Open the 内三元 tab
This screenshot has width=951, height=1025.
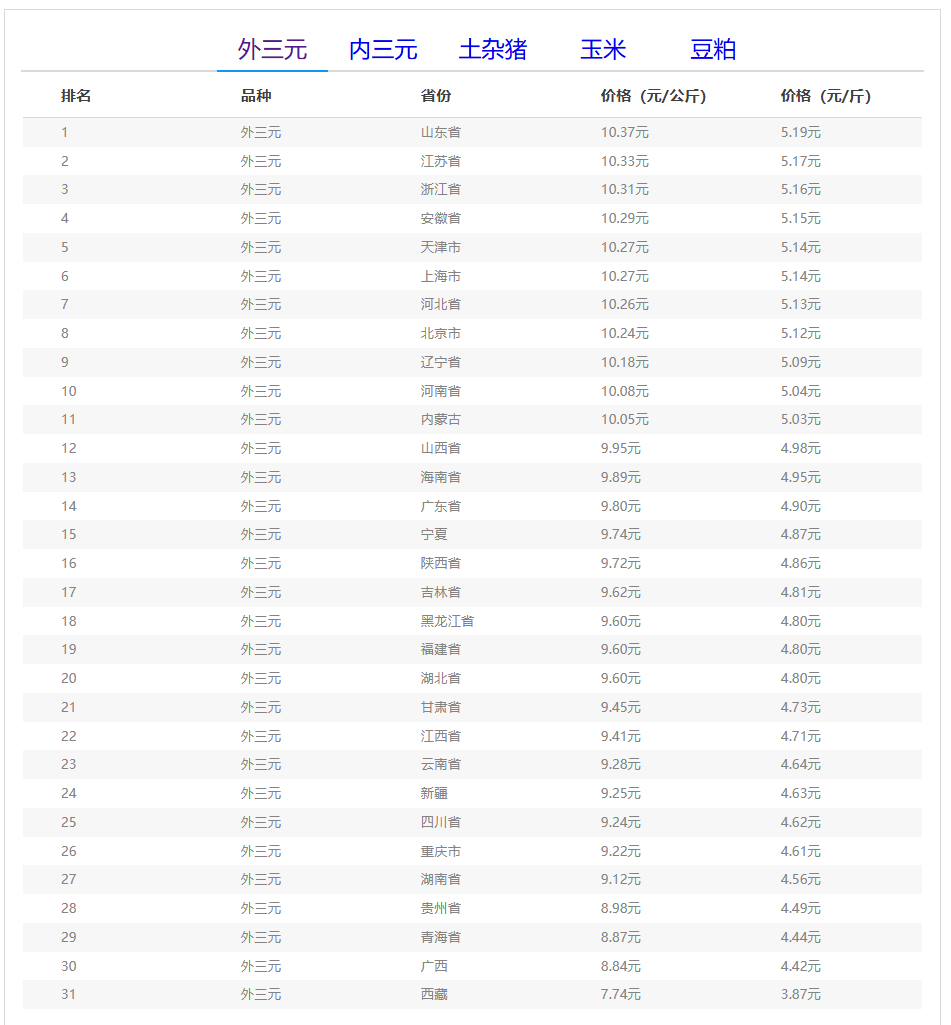(383, 49)
